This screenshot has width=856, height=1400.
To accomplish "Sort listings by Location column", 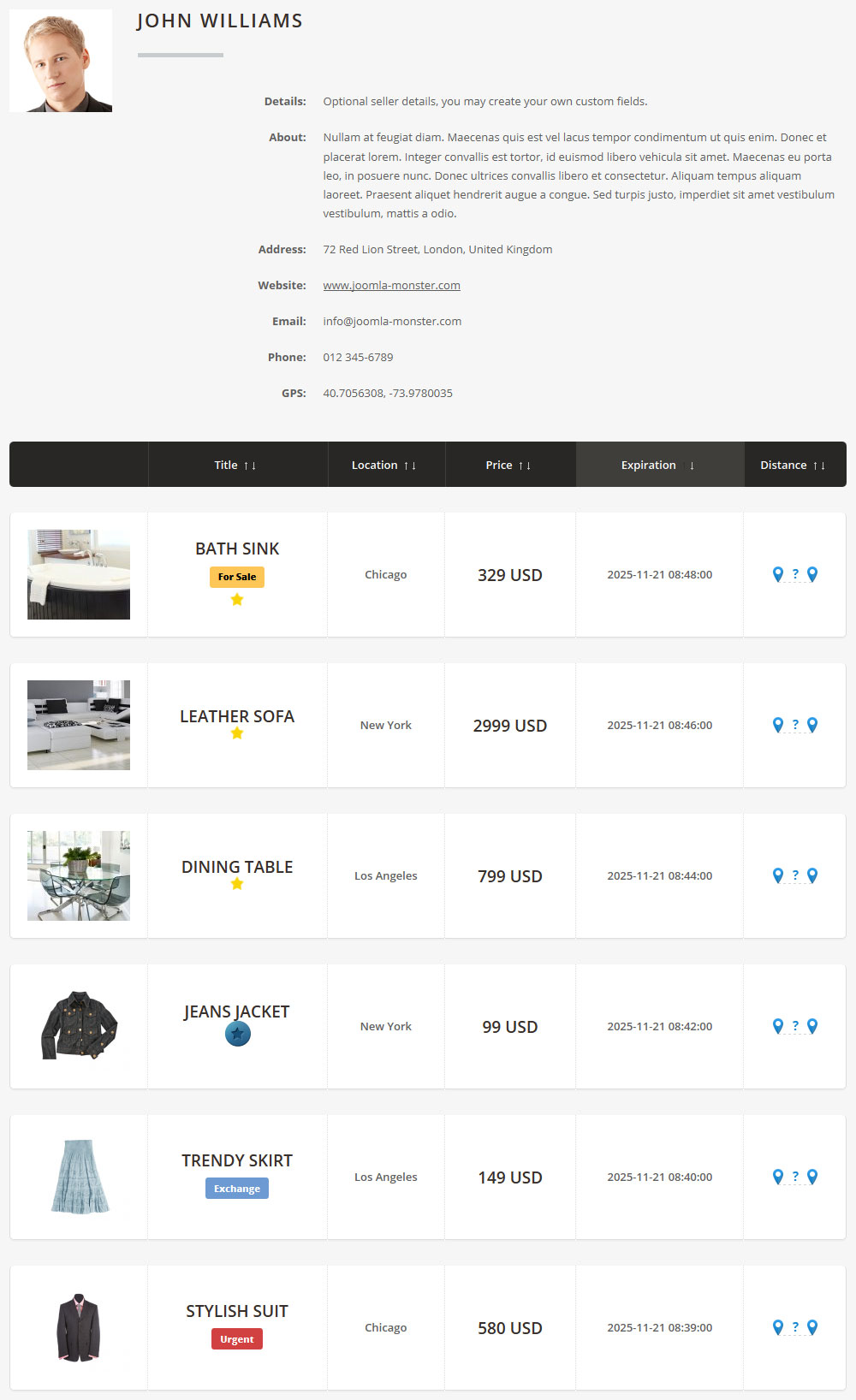I will pos(383,465).
